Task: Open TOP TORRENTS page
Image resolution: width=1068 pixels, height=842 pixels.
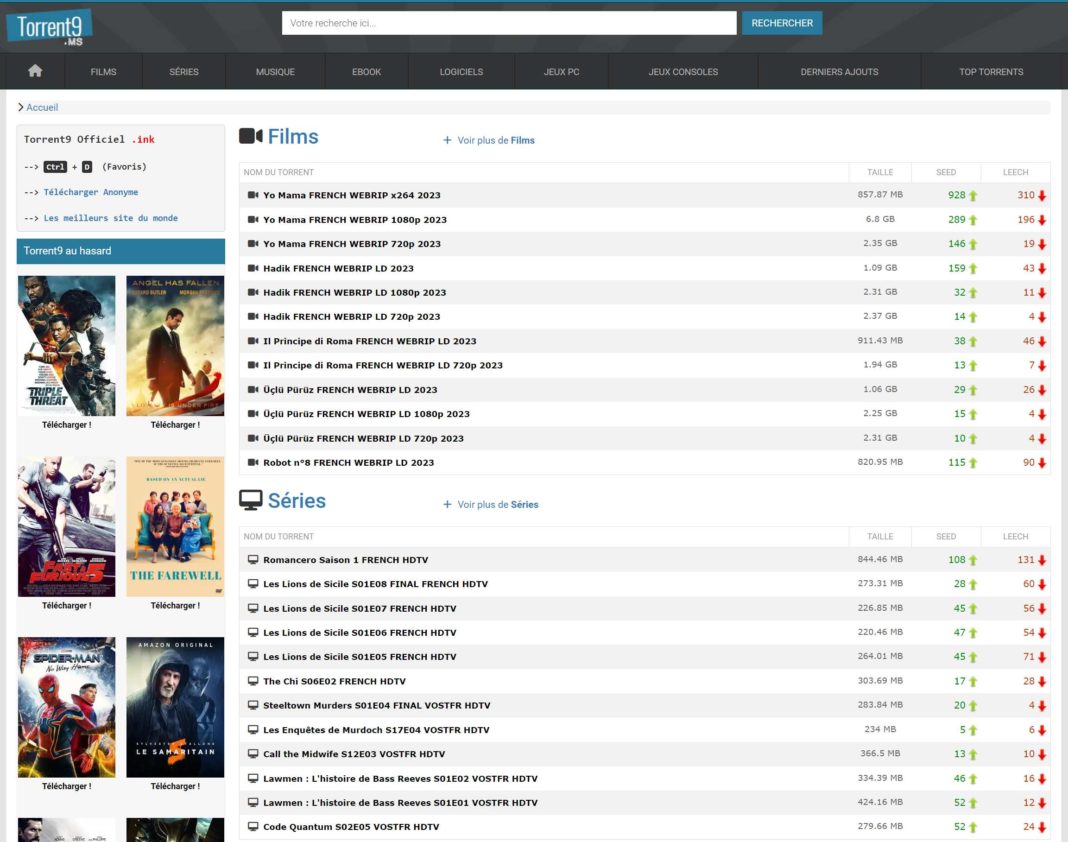Action: coord(991,72)
